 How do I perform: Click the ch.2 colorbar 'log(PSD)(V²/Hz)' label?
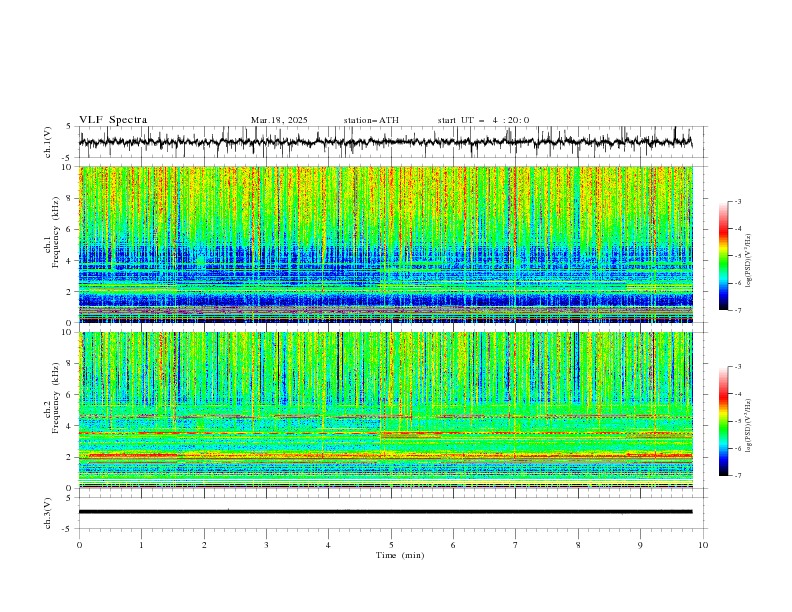(x=748, y=425)
